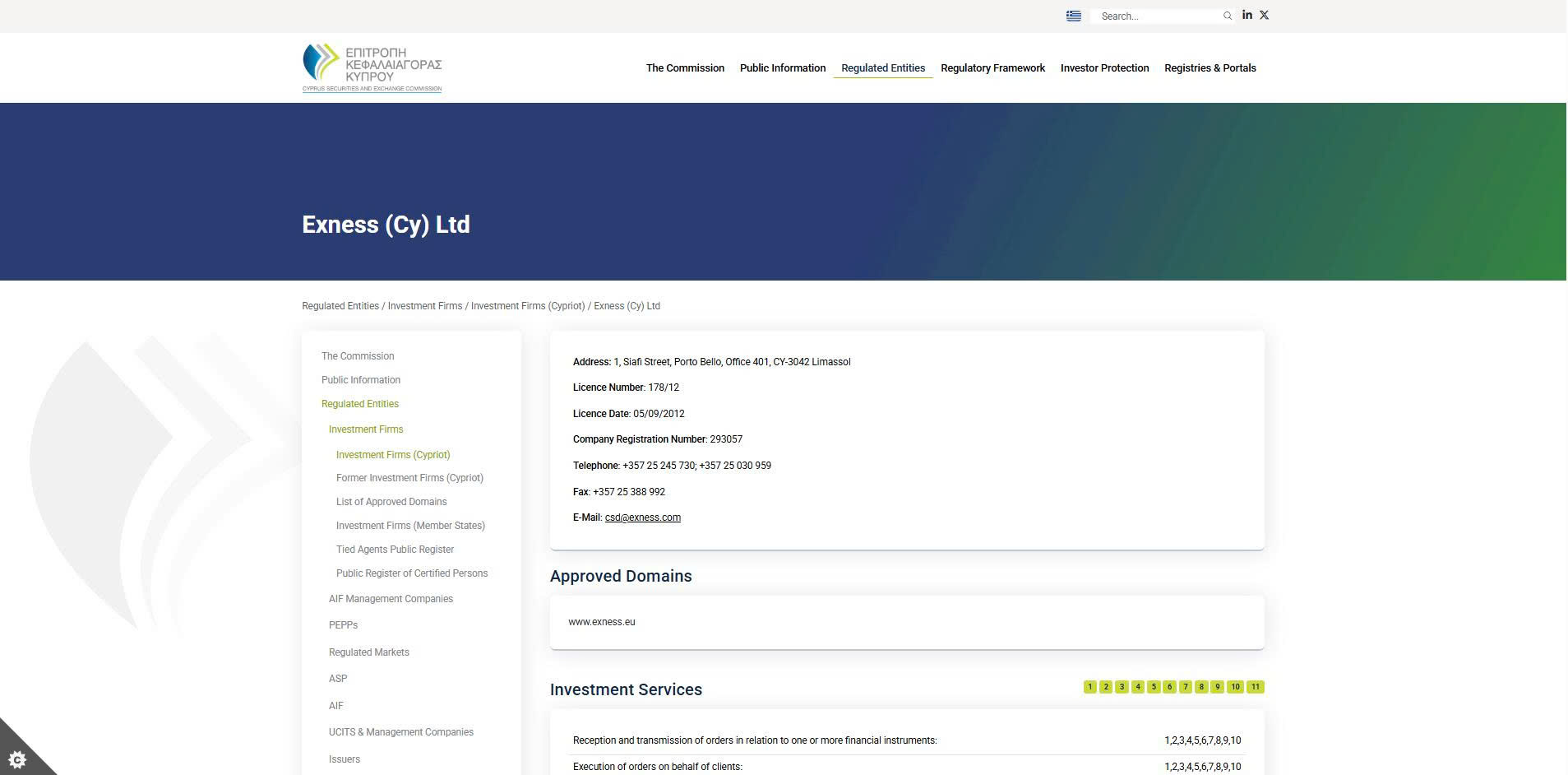Click the search magnifier icon
This screenshot has height=775, width=1568.
(x=1227, y=16)
